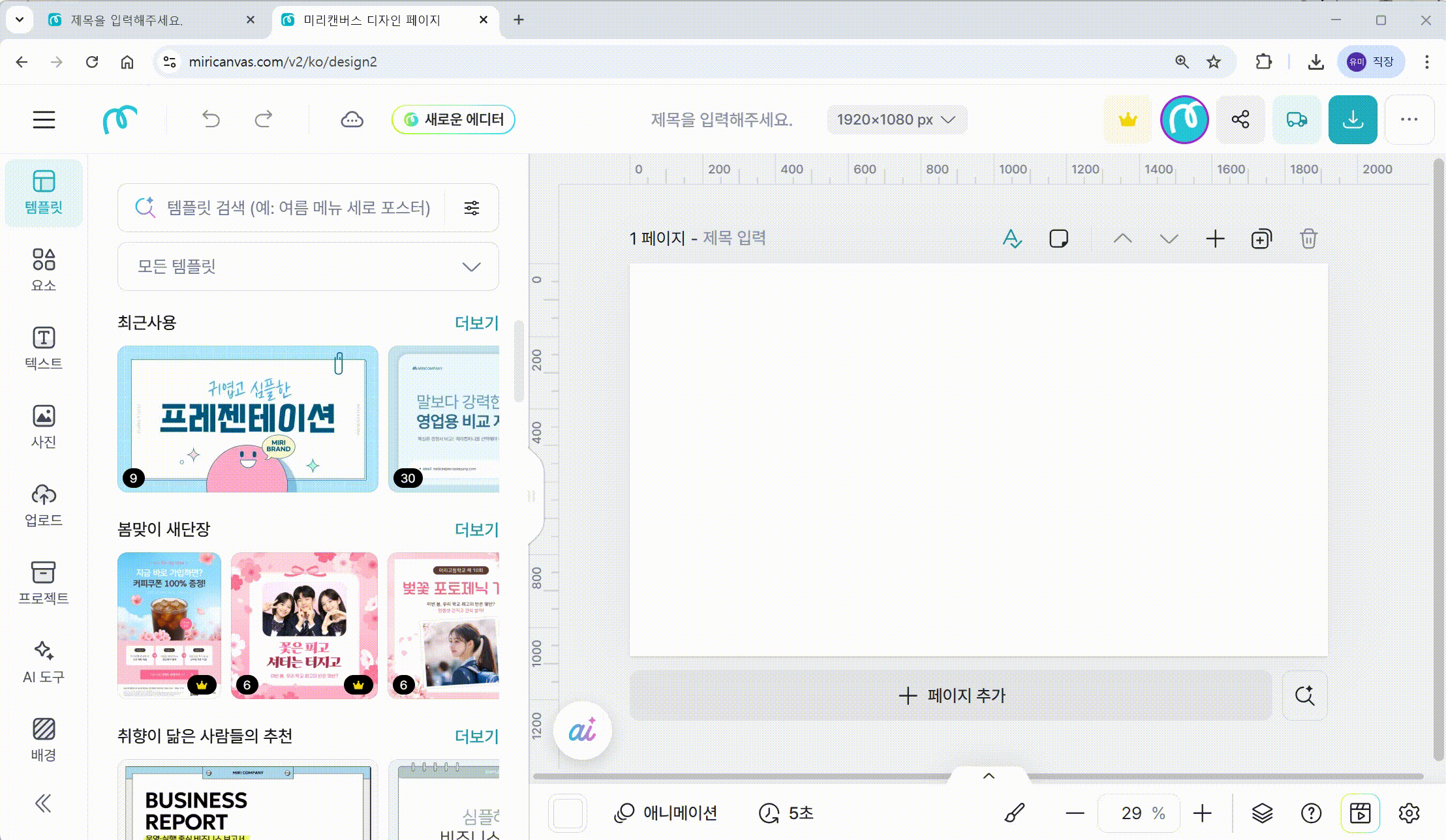The height and width of the screenshot is (840, 1446).
Task: Click the page background color swatch
Action: [568, 813]
